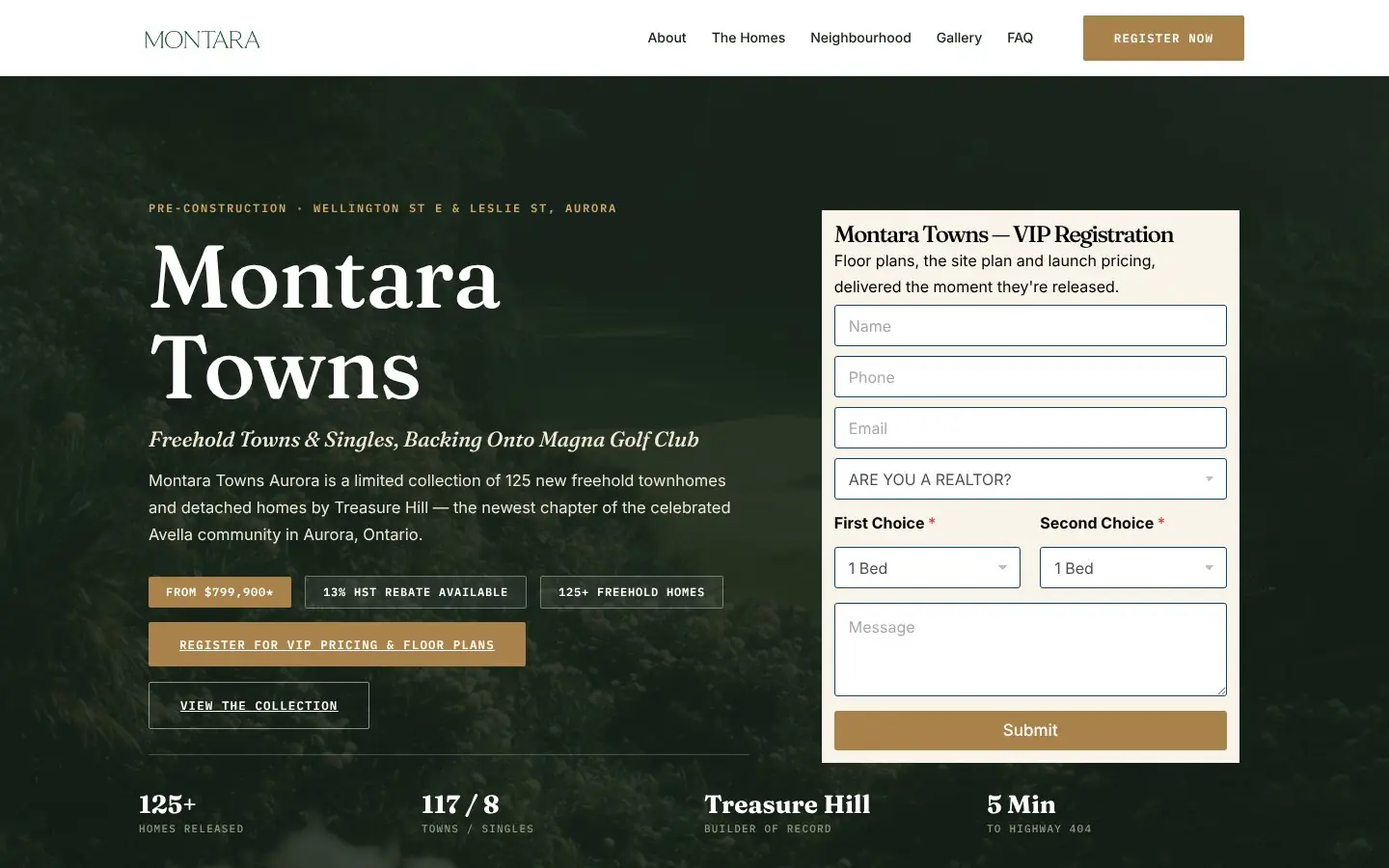Click the Pre-Construction address line
1389x868 pixels.
point(382,208)
